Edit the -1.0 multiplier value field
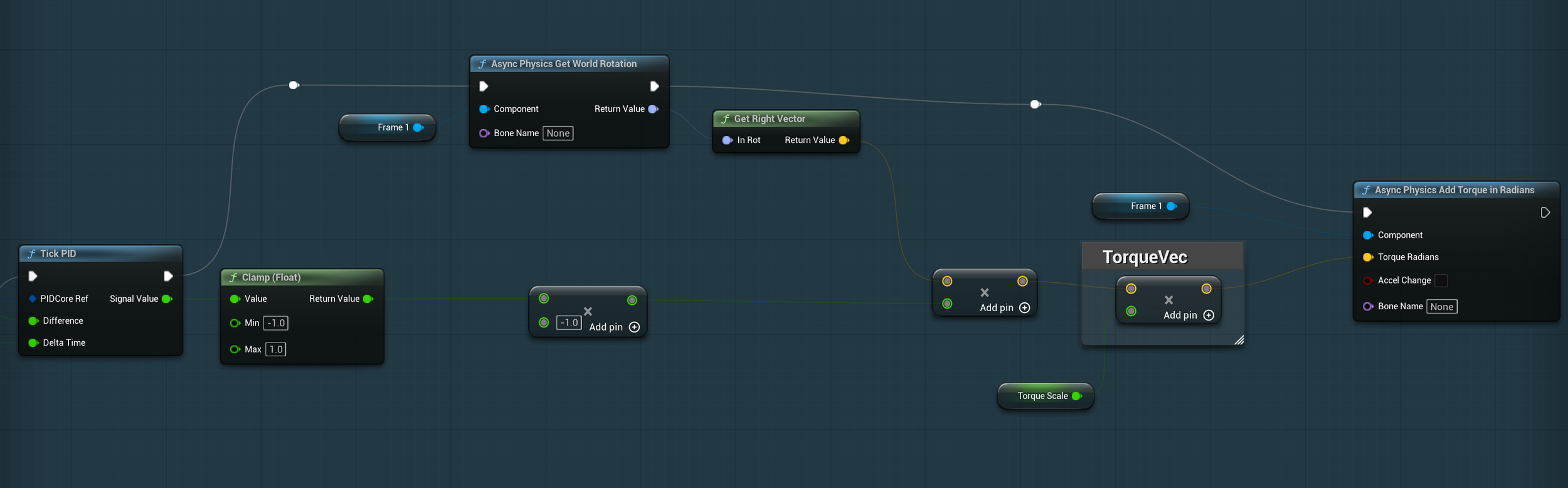 click(569, 322)
